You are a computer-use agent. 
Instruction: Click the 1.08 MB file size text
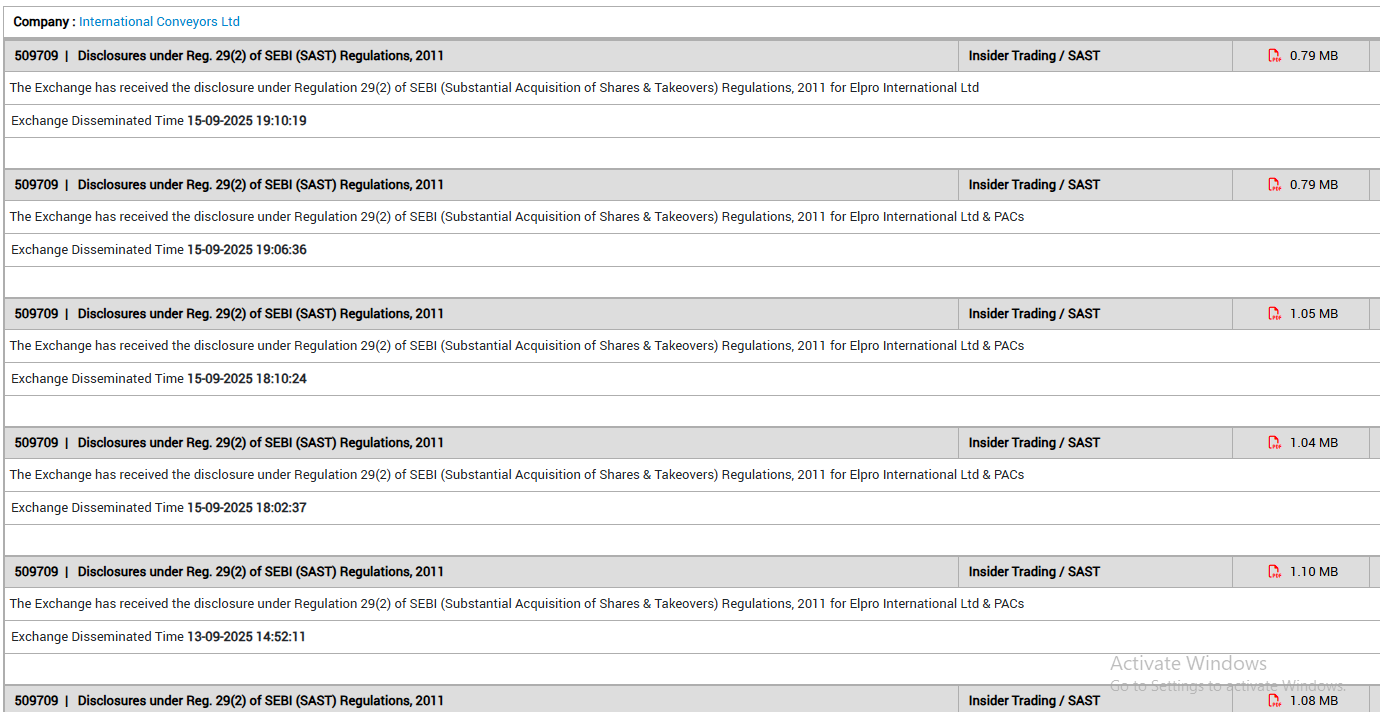point(1313,701)
